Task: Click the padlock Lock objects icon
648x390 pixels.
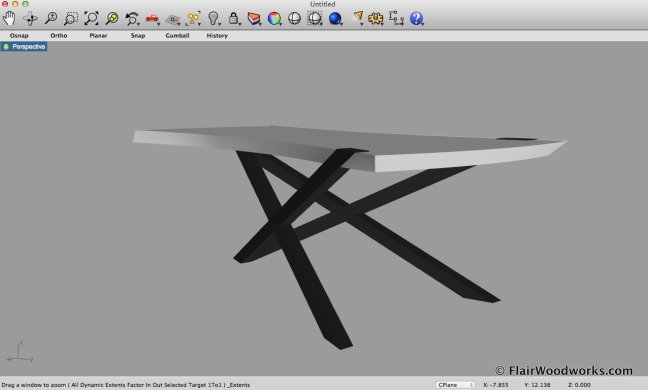Action: pos(234,19)
